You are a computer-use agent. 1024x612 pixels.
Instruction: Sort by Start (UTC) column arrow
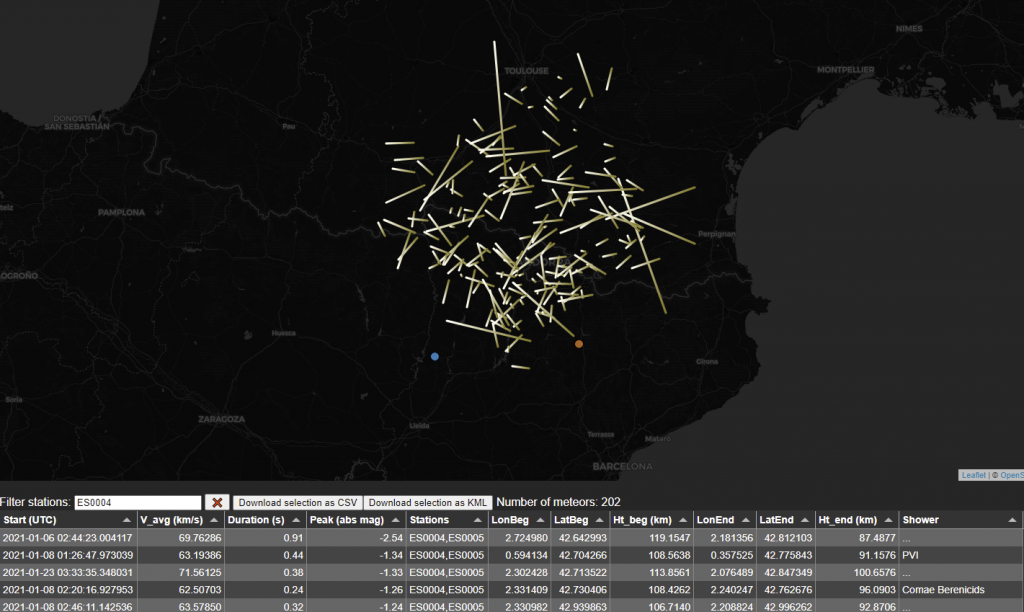[x=126, y=521]
